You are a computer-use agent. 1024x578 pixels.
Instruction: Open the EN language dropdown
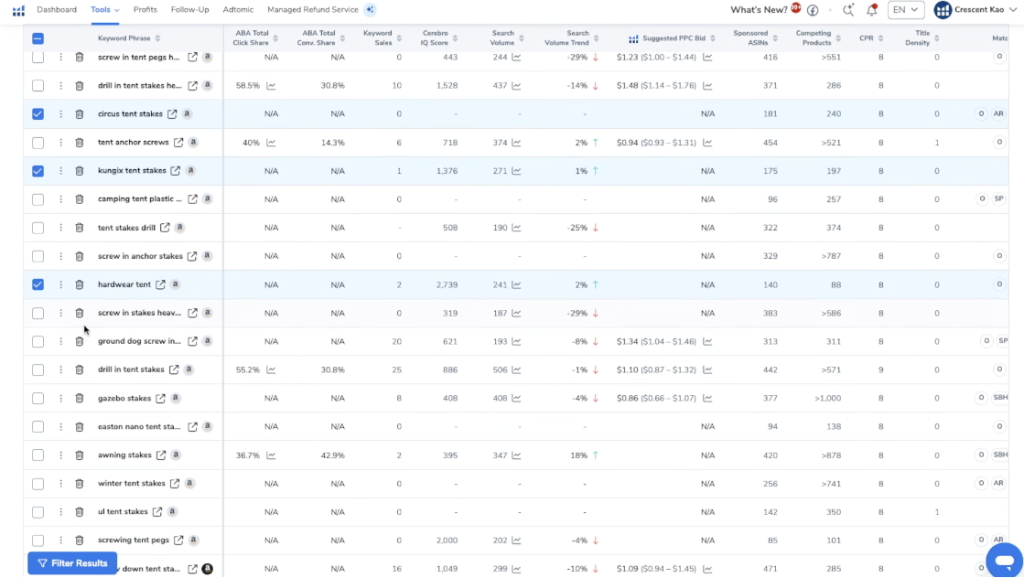905,10
